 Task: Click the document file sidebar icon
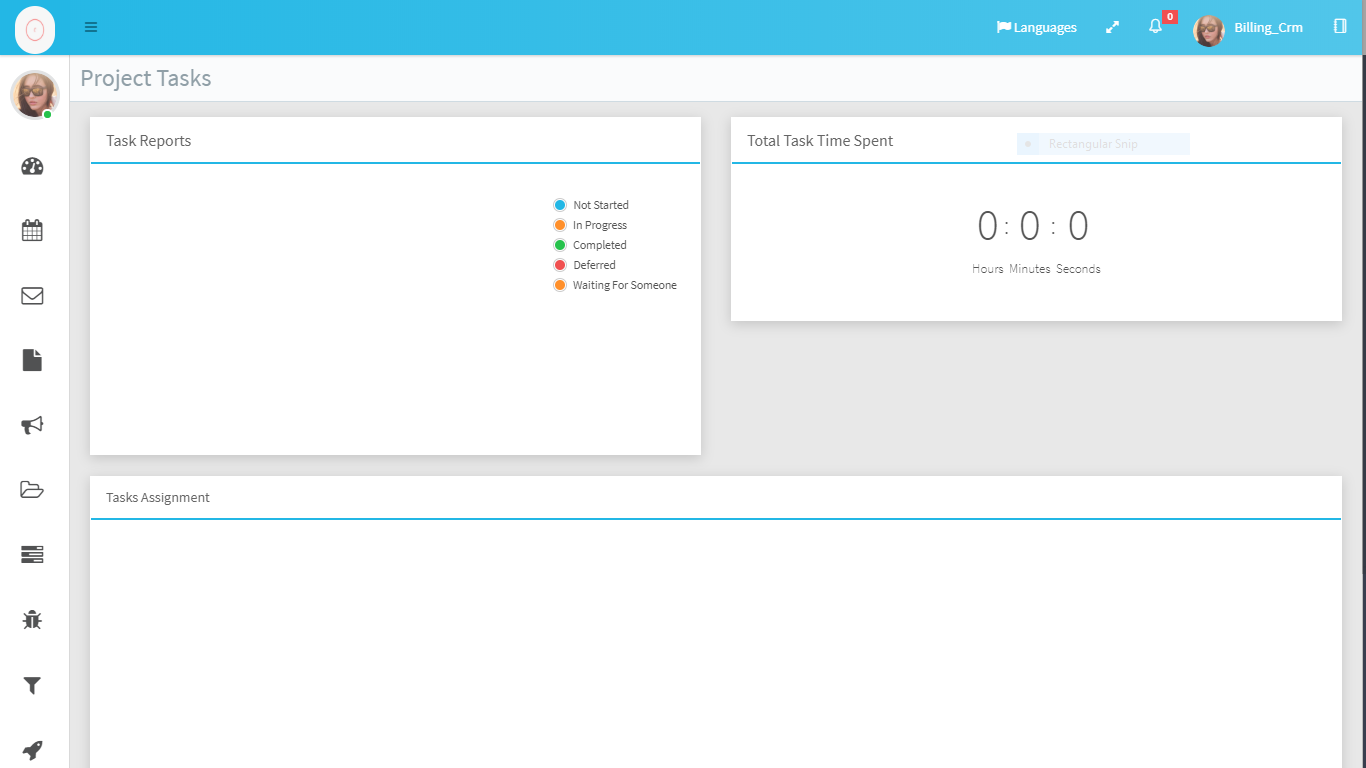32,360
